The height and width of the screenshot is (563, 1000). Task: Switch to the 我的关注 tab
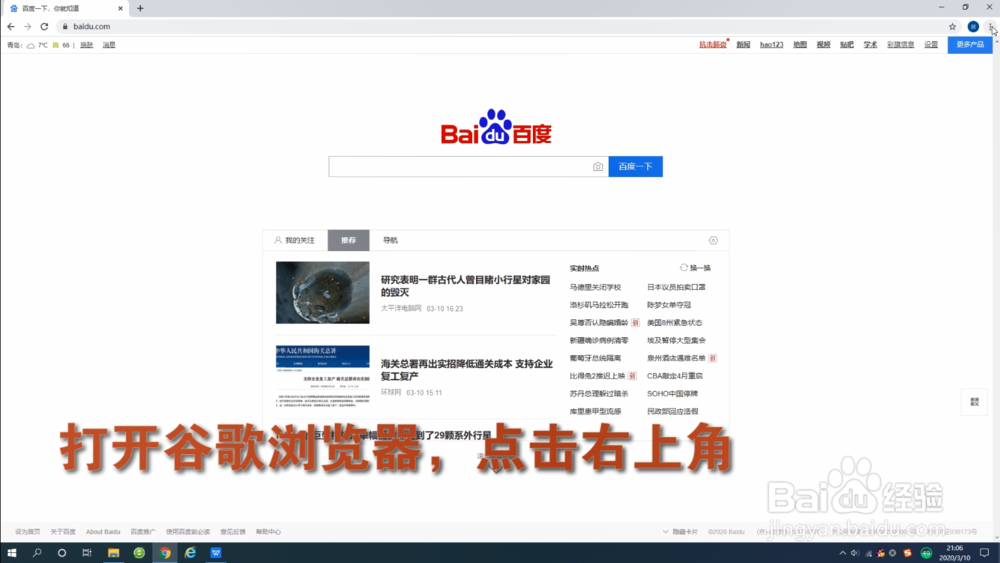295,240
